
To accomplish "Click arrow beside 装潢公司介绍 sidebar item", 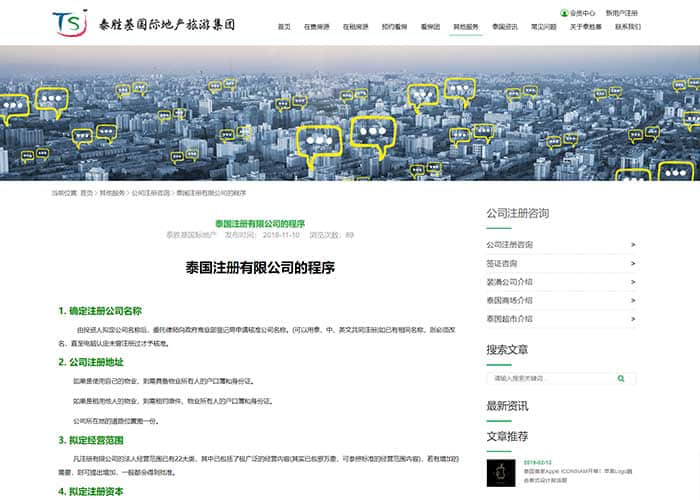I will (633, 282).
